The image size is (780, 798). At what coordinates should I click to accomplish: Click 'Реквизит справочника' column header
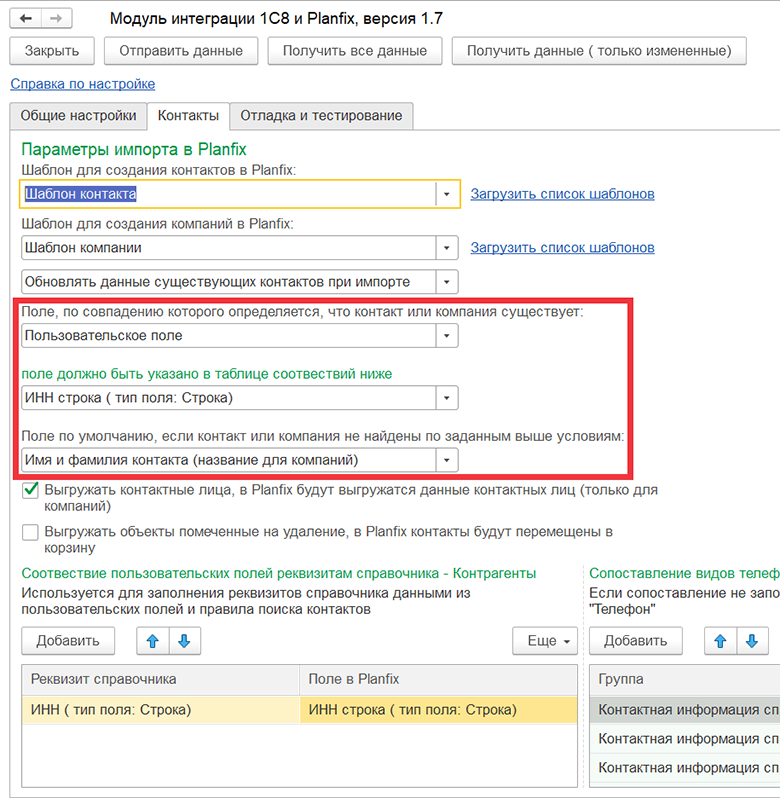[x=160, y=680]
